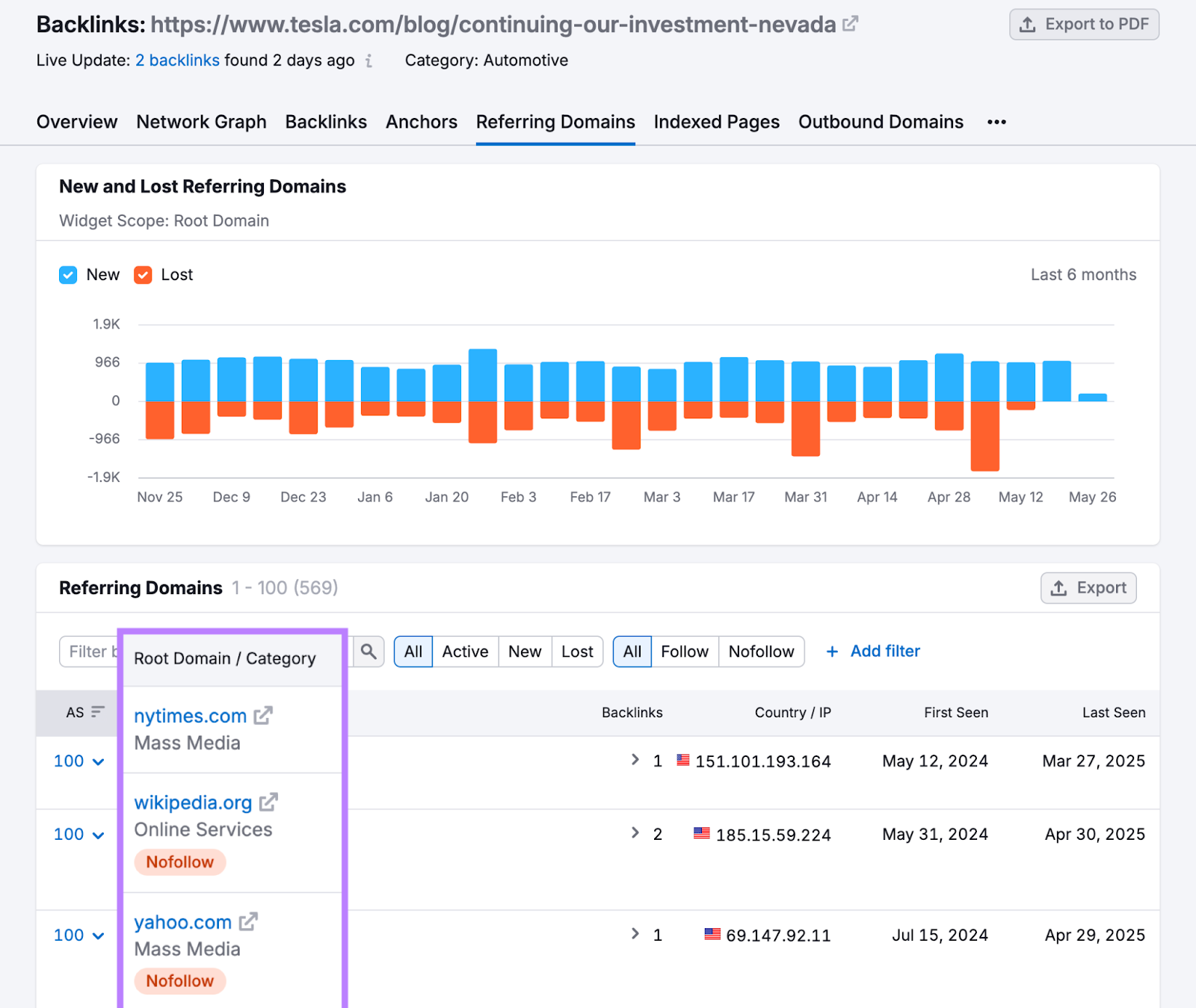Click the search magnifier icon in the filter bar
1196x1008 pixels.
[368, 652]
